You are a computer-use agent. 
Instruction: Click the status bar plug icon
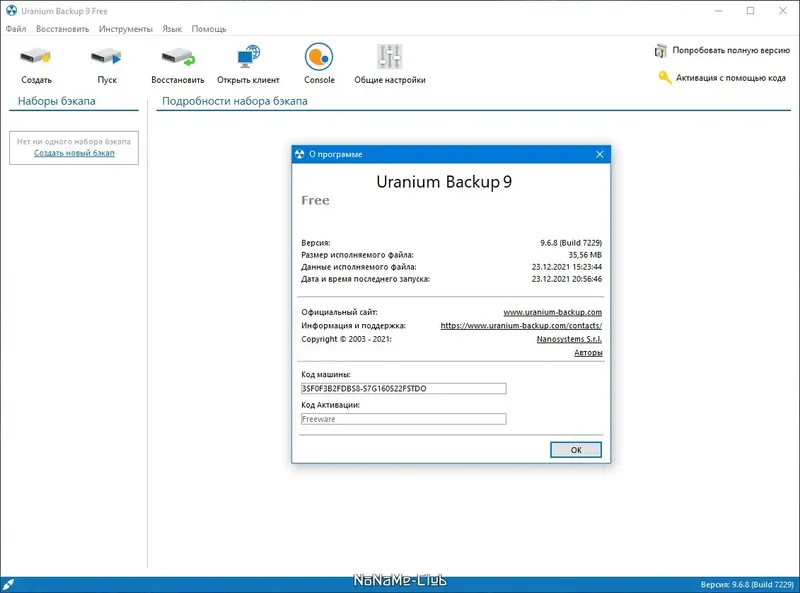pos(9,584)
